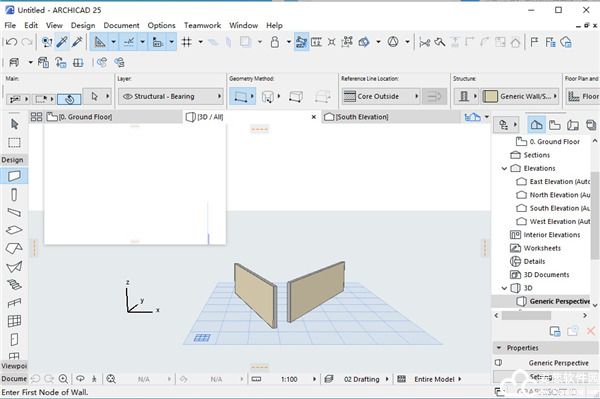Collapse the Elevations tree node

[504, 168]
